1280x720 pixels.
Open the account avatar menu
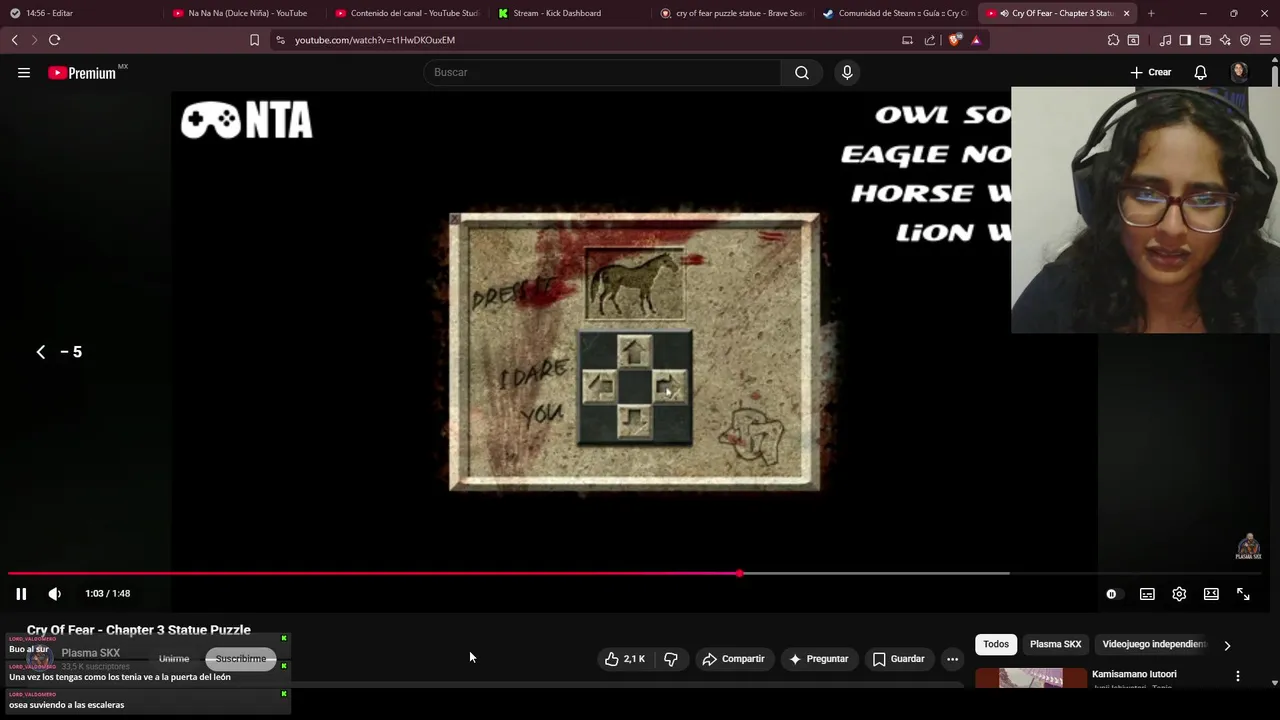pos(1239,72)
